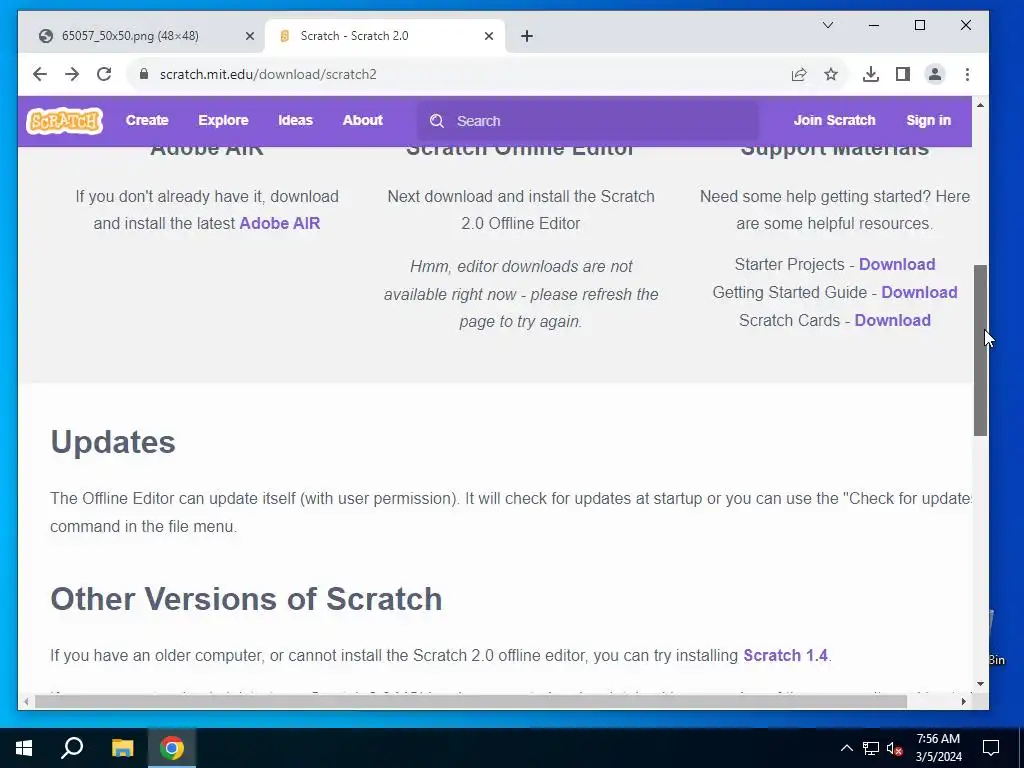Switch to the 65057_50x50.png tab
This screenshot has width=1024, height=768.
(130, 36)
